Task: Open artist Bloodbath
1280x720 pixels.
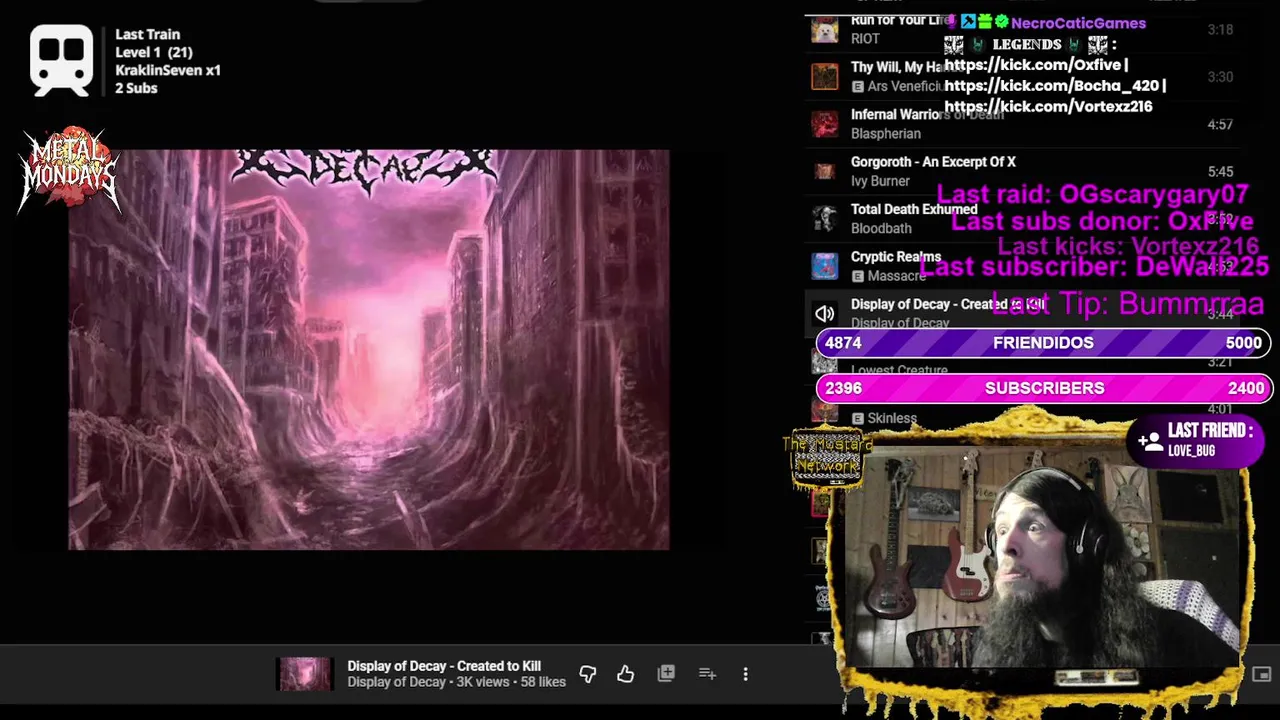Action: (881, 228)
